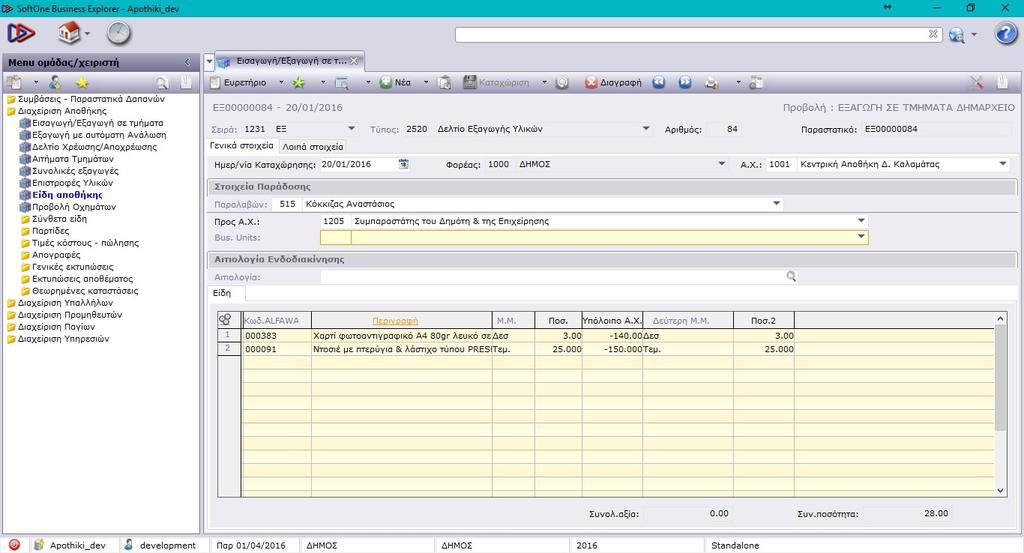Collapse the Menu ομάδας/χειριστή panel
1024x553 pixels.
click(187, 62)
